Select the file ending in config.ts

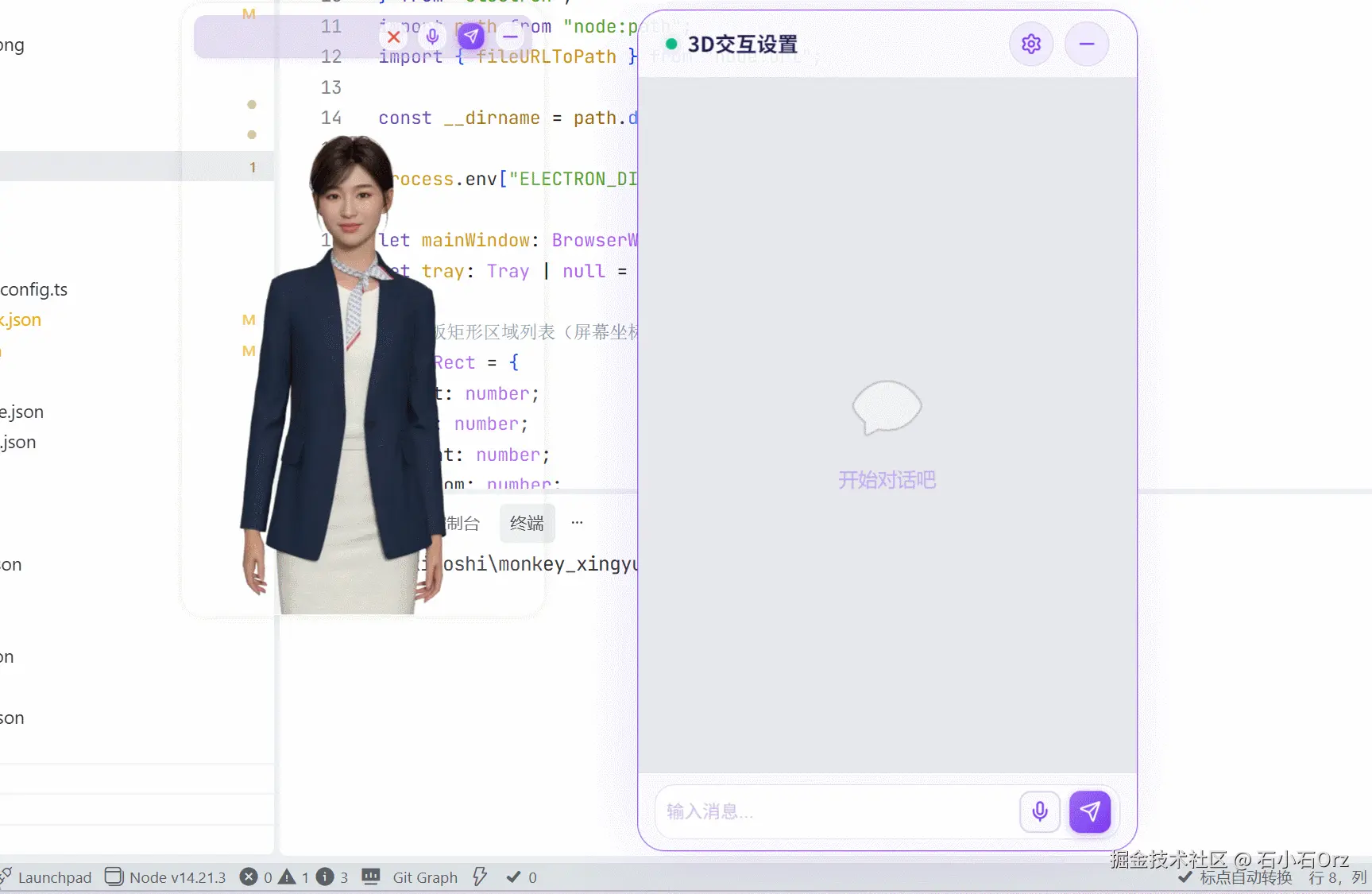[34, 289]
